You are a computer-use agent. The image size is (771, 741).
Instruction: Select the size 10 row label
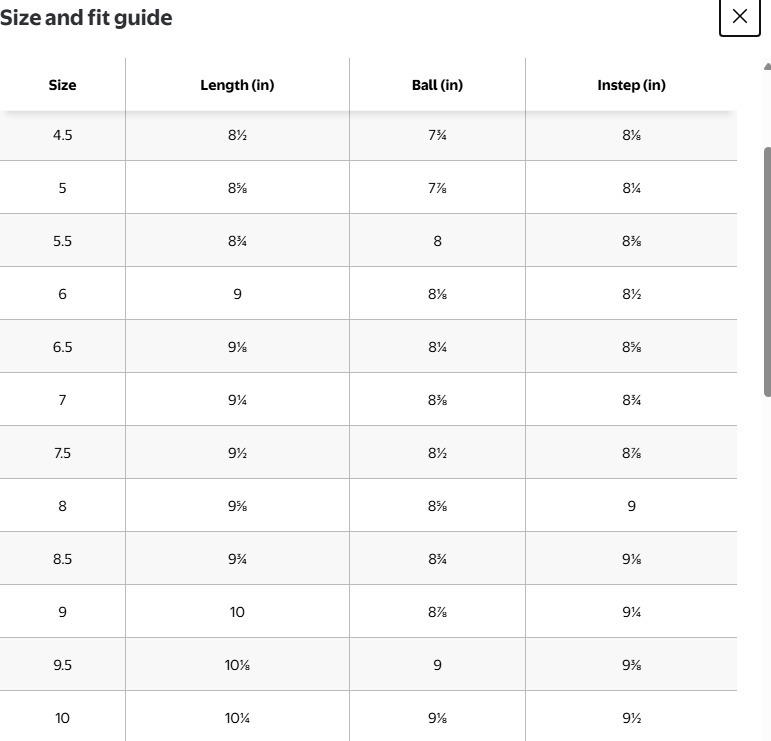tap(62, 718)
